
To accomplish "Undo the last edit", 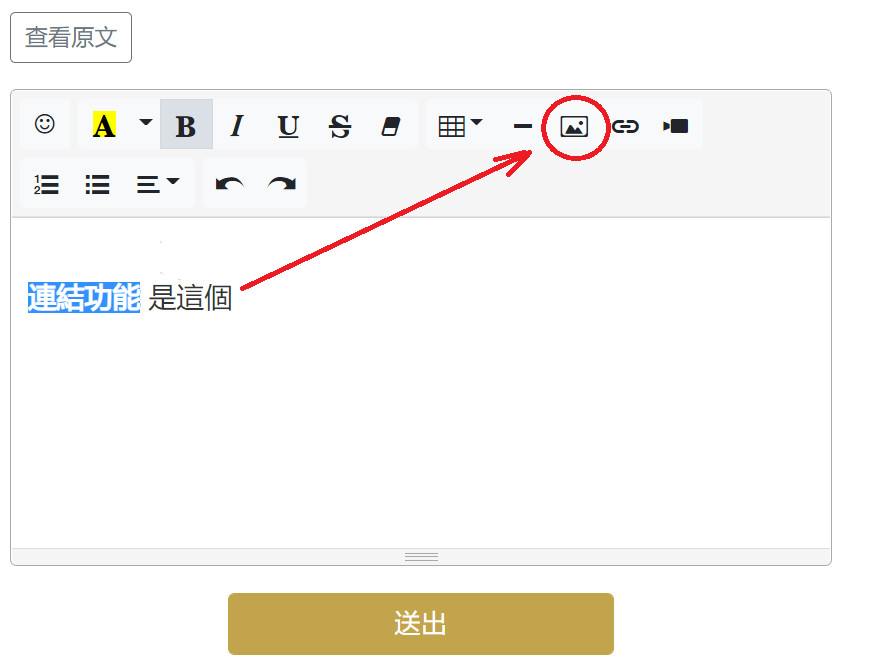I will coord(229,184).
